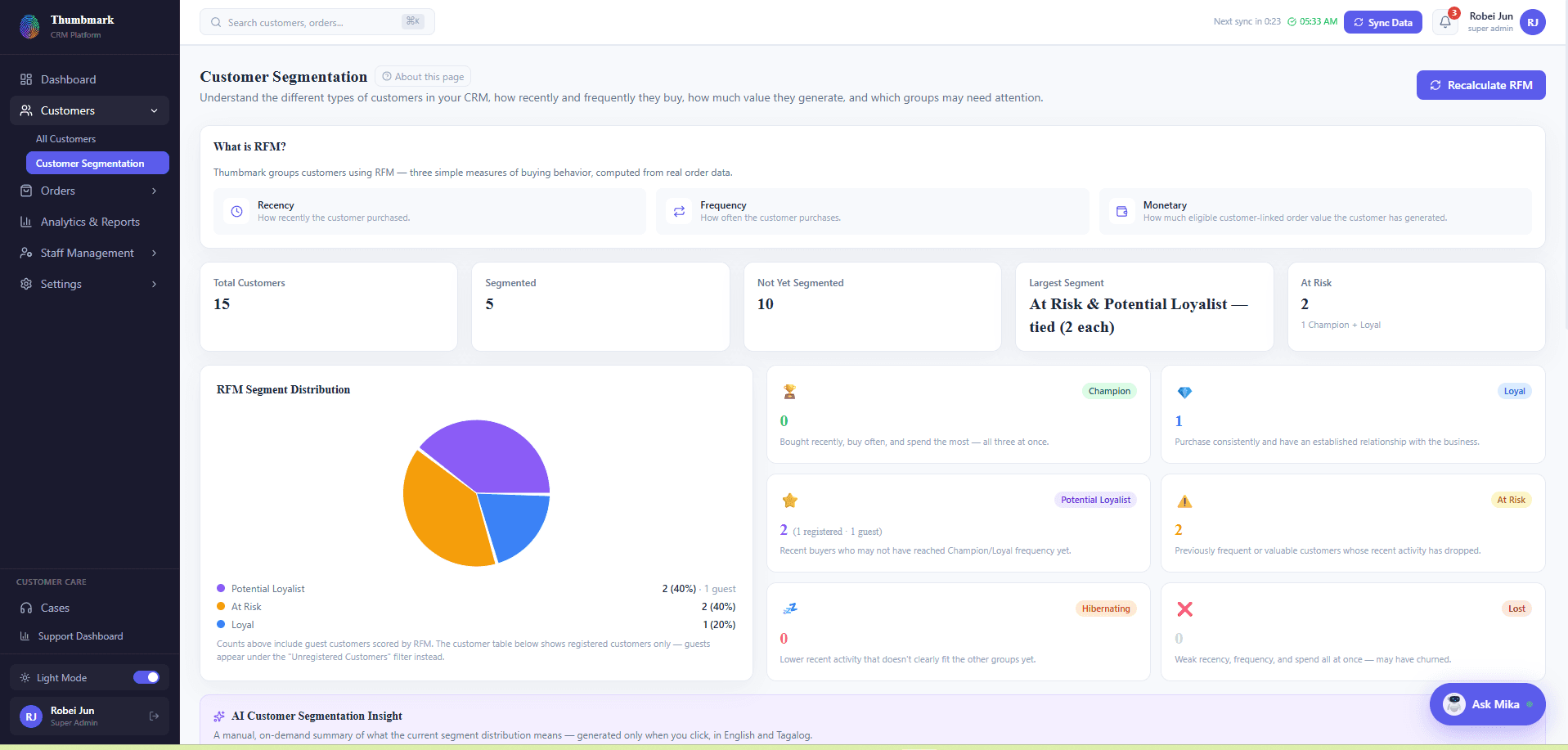This screenshot has width=1568, height=750.
Task: Click the Sync Data button
Action: click(1382, 22)
